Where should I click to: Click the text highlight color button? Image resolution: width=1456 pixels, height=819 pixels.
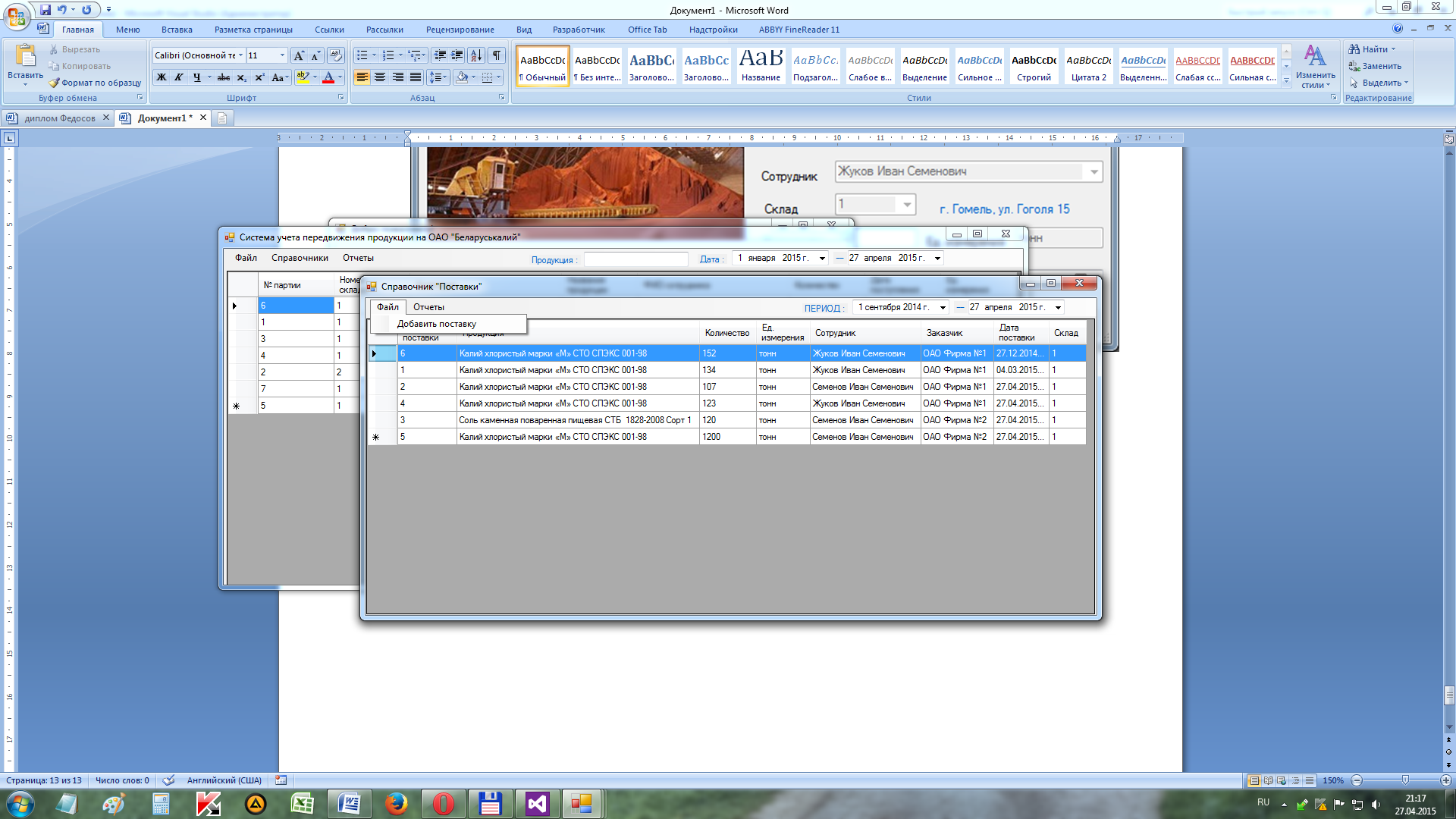click(303, 77)
